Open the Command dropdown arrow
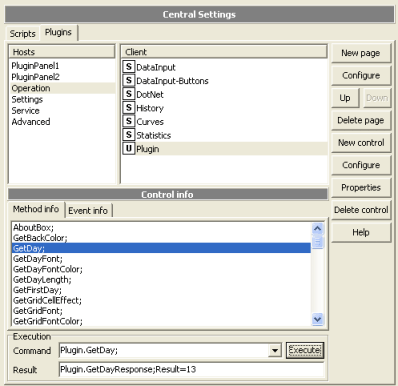Screen dimensions: 398x386 [x=275, y=351]
